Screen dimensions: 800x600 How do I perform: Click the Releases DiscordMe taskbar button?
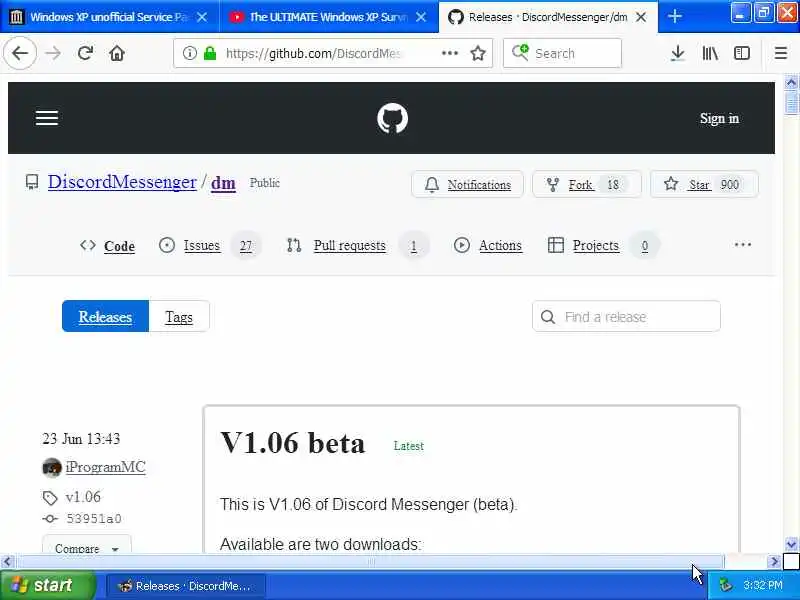186,586
